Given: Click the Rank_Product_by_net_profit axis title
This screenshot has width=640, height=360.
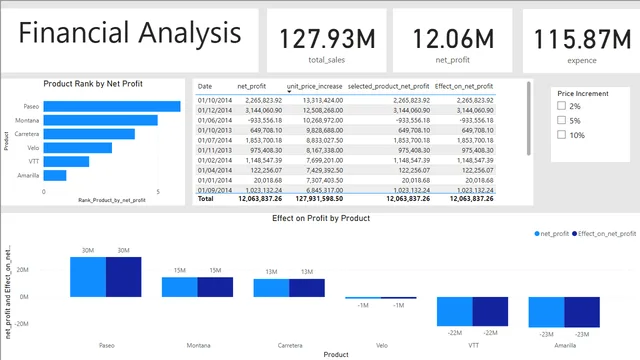Looking at the screenshot, I should pos(112,200).
